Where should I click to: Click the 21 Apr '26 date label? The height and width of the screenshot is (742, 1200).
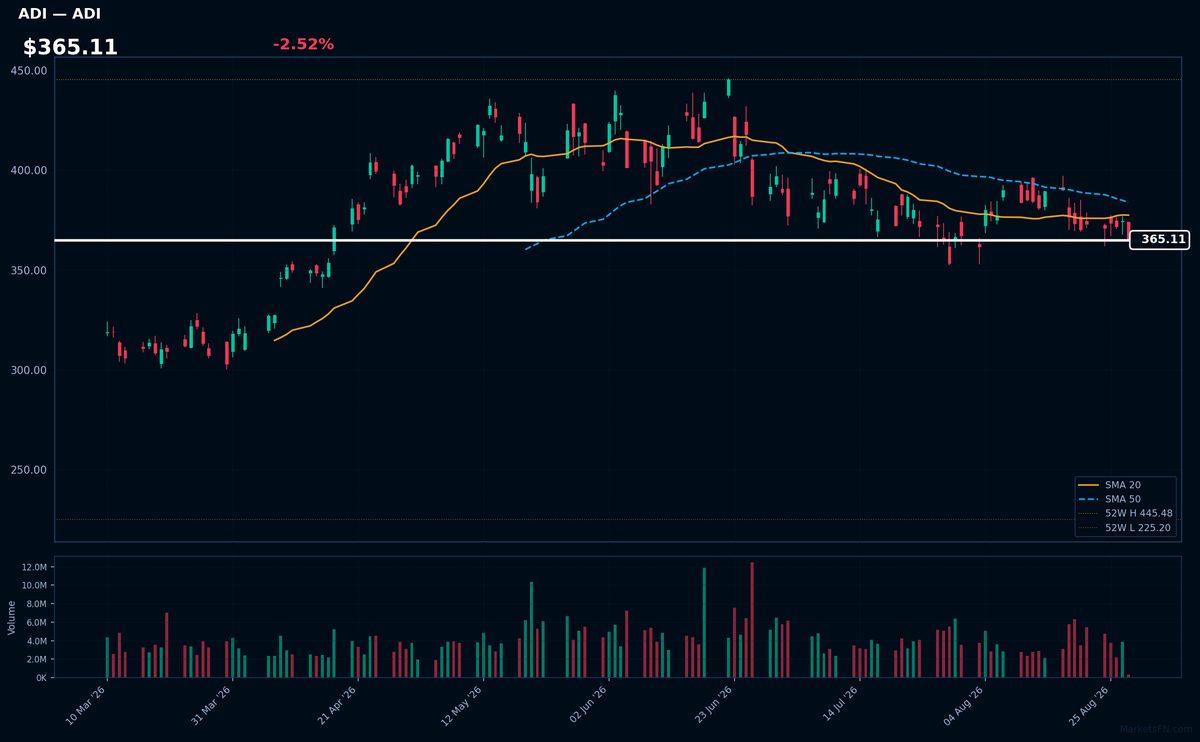[x=337, y=706]
